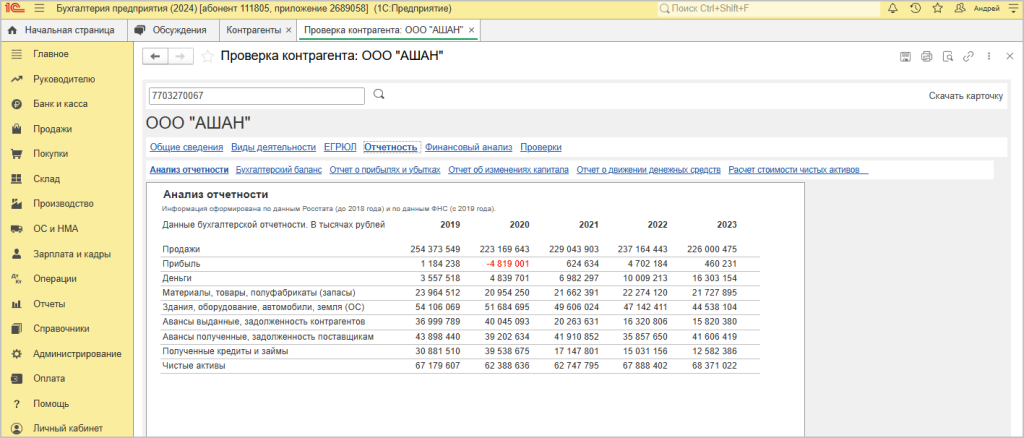The width and height of the screenshot is (1024, 438).
Task: Switch to Контрагенты tab
Action: tap(254, 30)
